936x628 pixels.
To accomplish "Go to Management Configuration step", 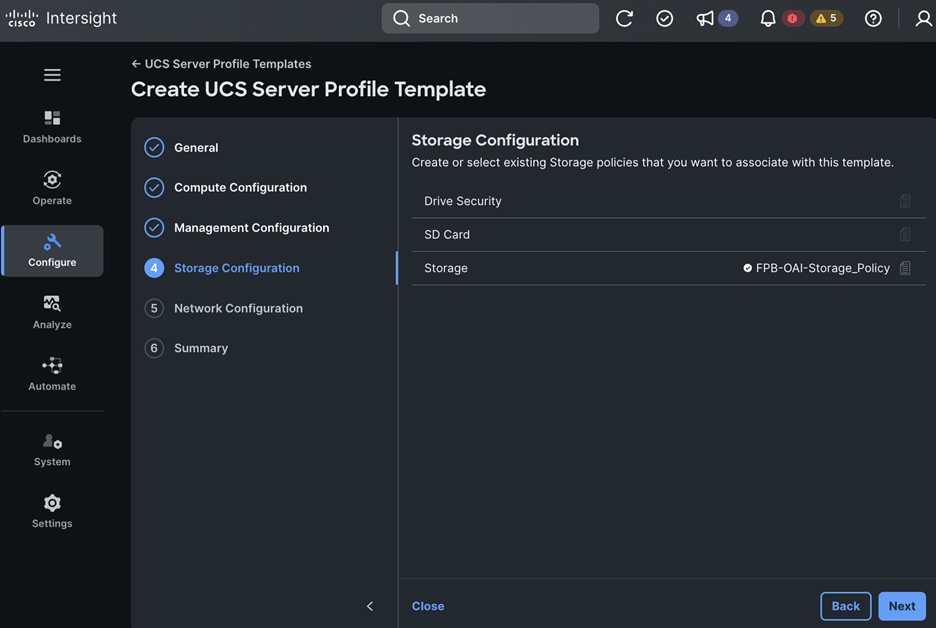I will click(x=237, y=227).
